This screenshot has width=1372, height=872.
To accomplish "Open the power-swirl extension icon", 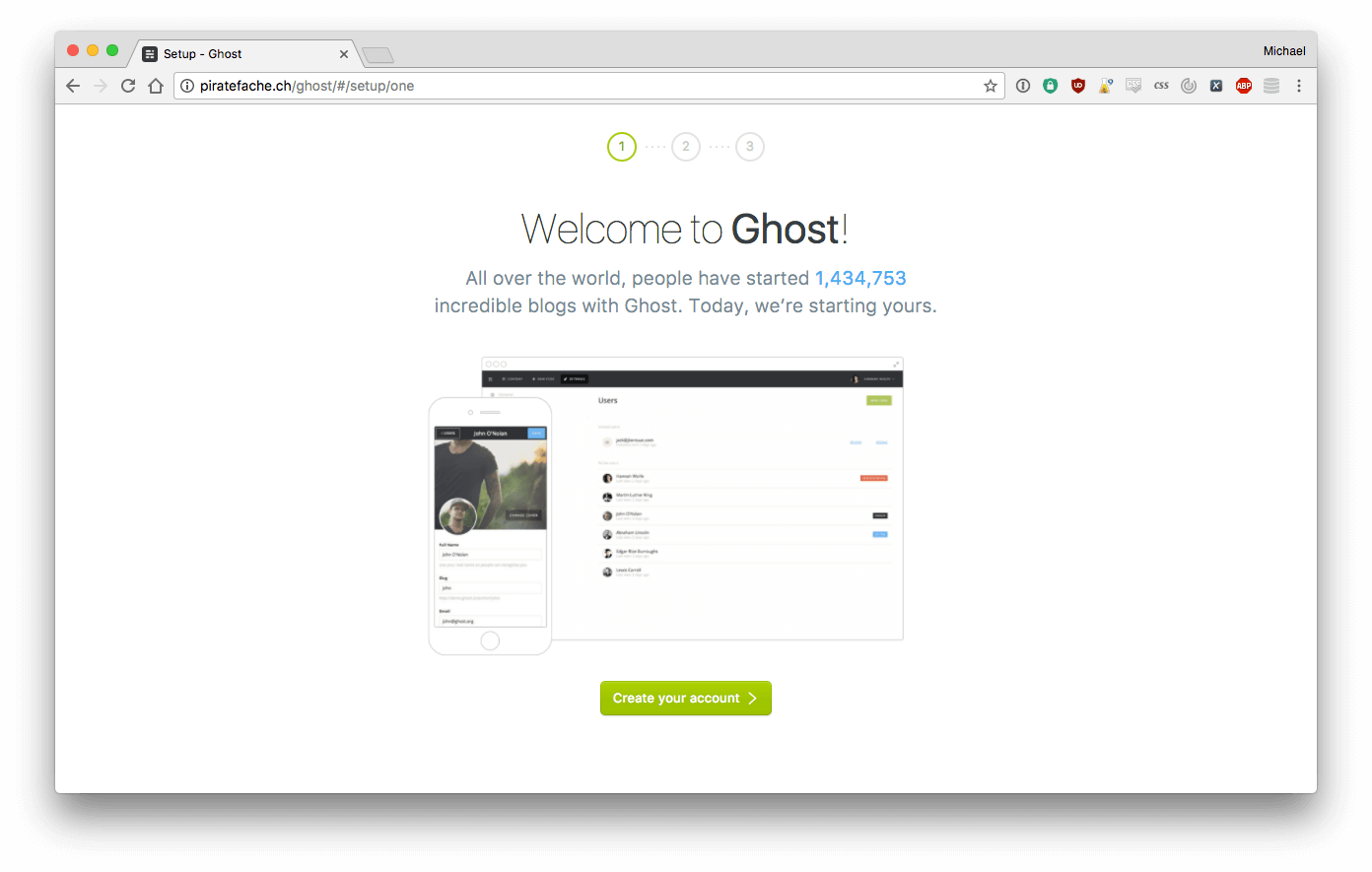I will tap(1189, 86).
